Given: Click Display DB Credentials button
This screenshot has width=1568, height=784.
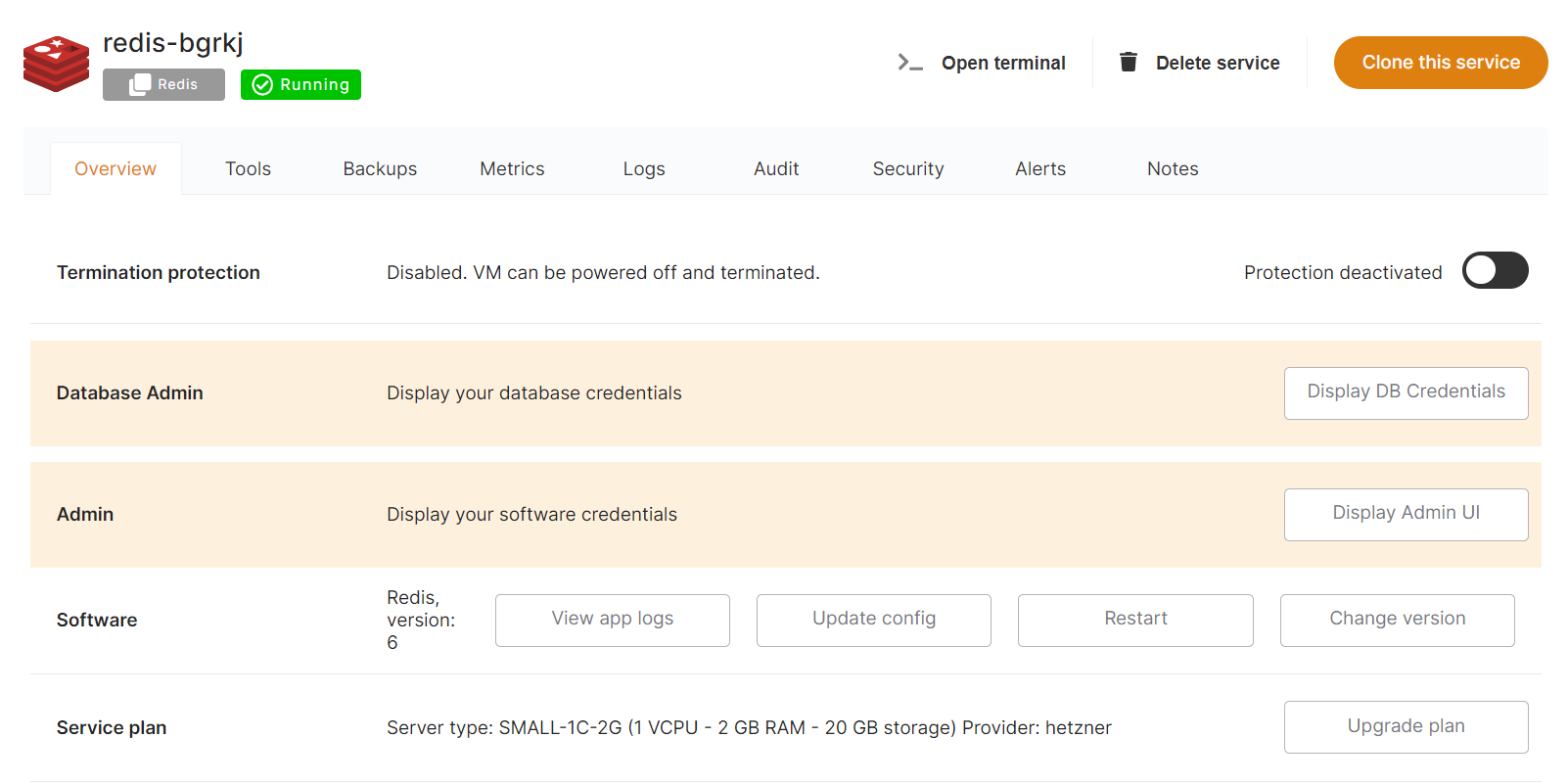Looking at the screenshot, I should (x=1406, y=392).
